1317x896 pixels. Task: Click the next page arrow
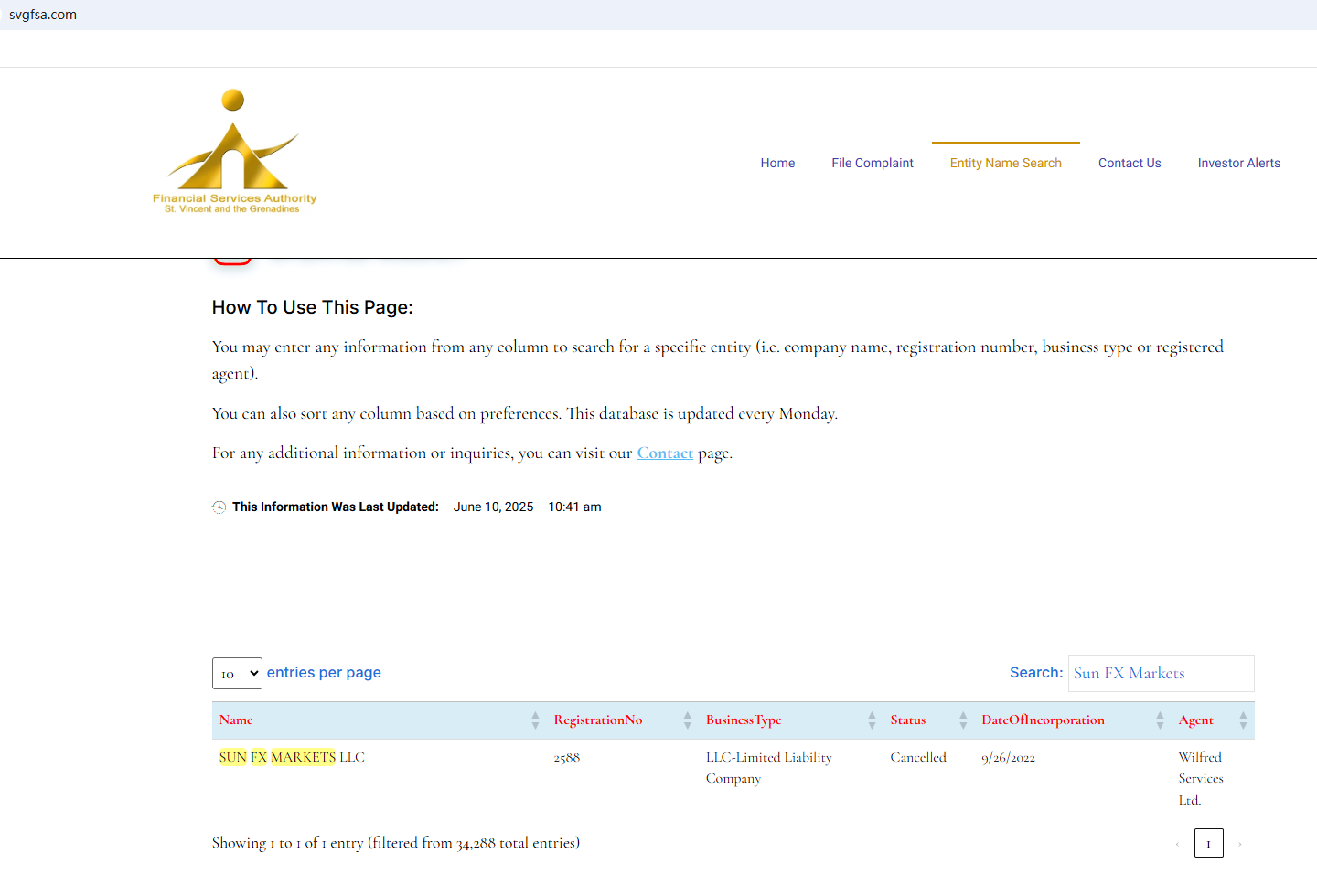[1240, 844]
